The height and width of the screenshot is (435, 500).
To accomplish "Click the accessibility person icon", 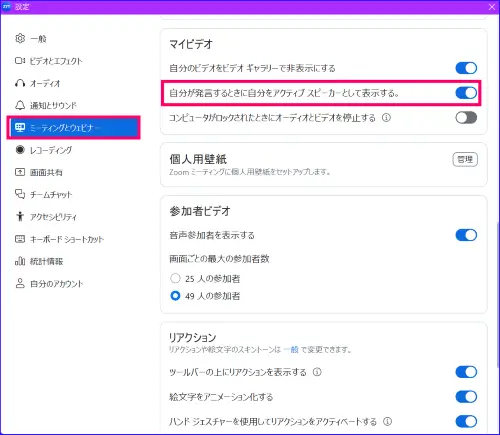I will pos(20,217).
